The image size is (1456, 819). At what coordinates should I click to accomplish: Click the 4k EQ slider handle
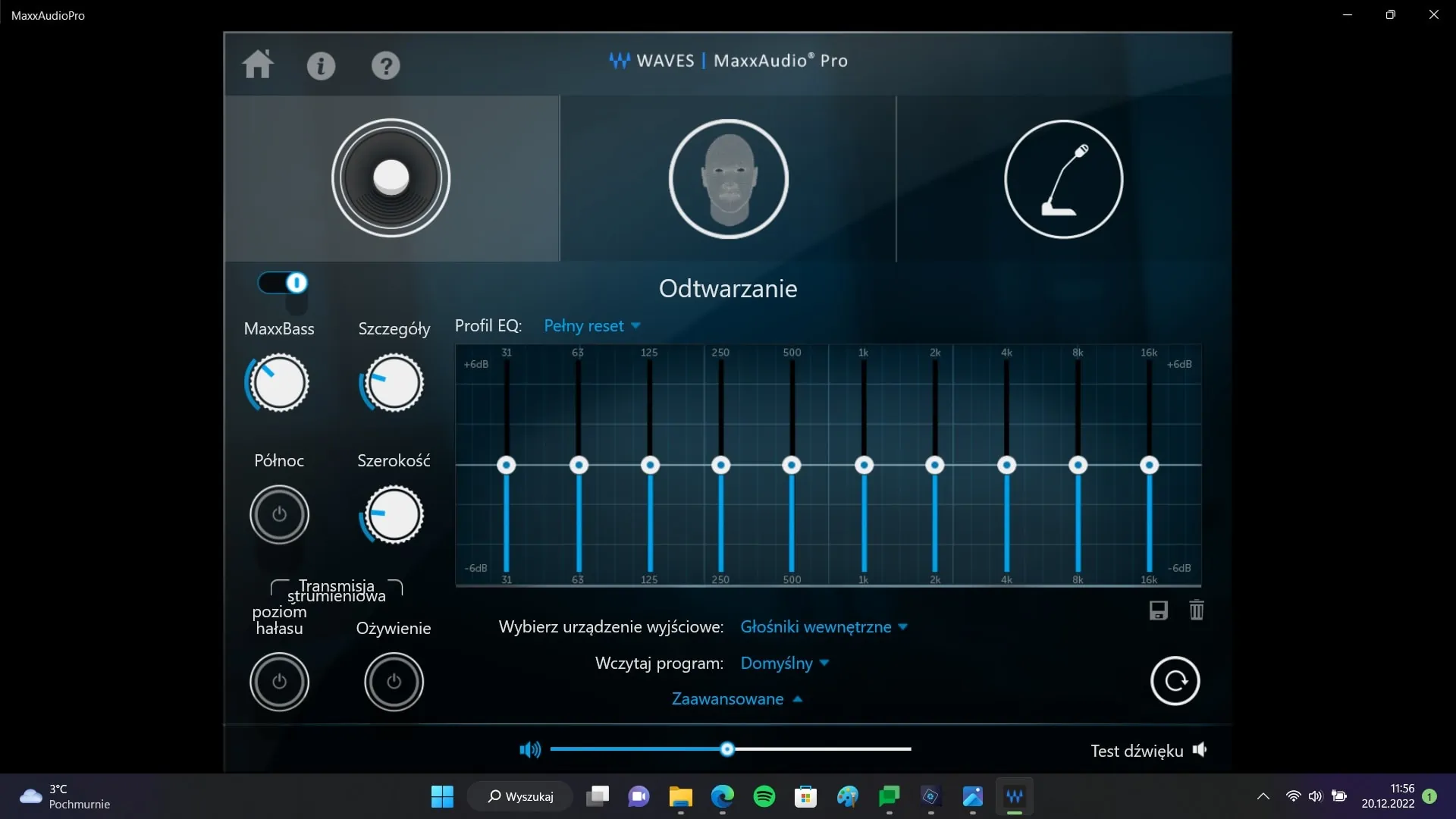1006,465
